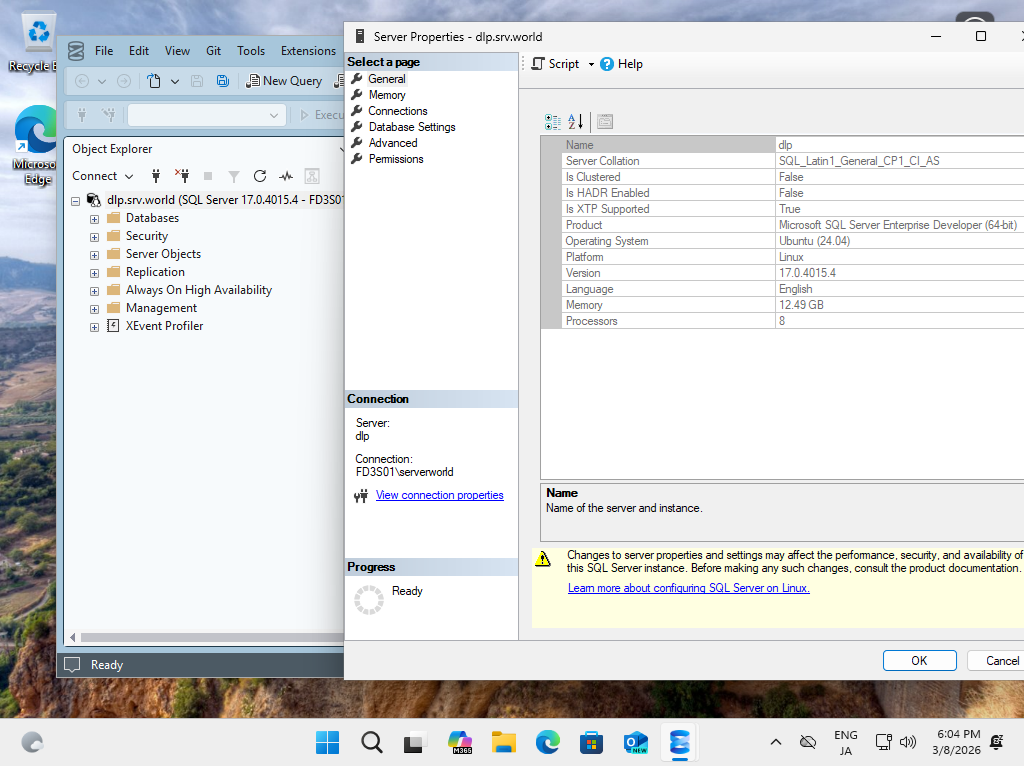
Task: Click the Filter icon in Object Explorer toolbar
Action: pyautogui.click(x=234, y=176)
